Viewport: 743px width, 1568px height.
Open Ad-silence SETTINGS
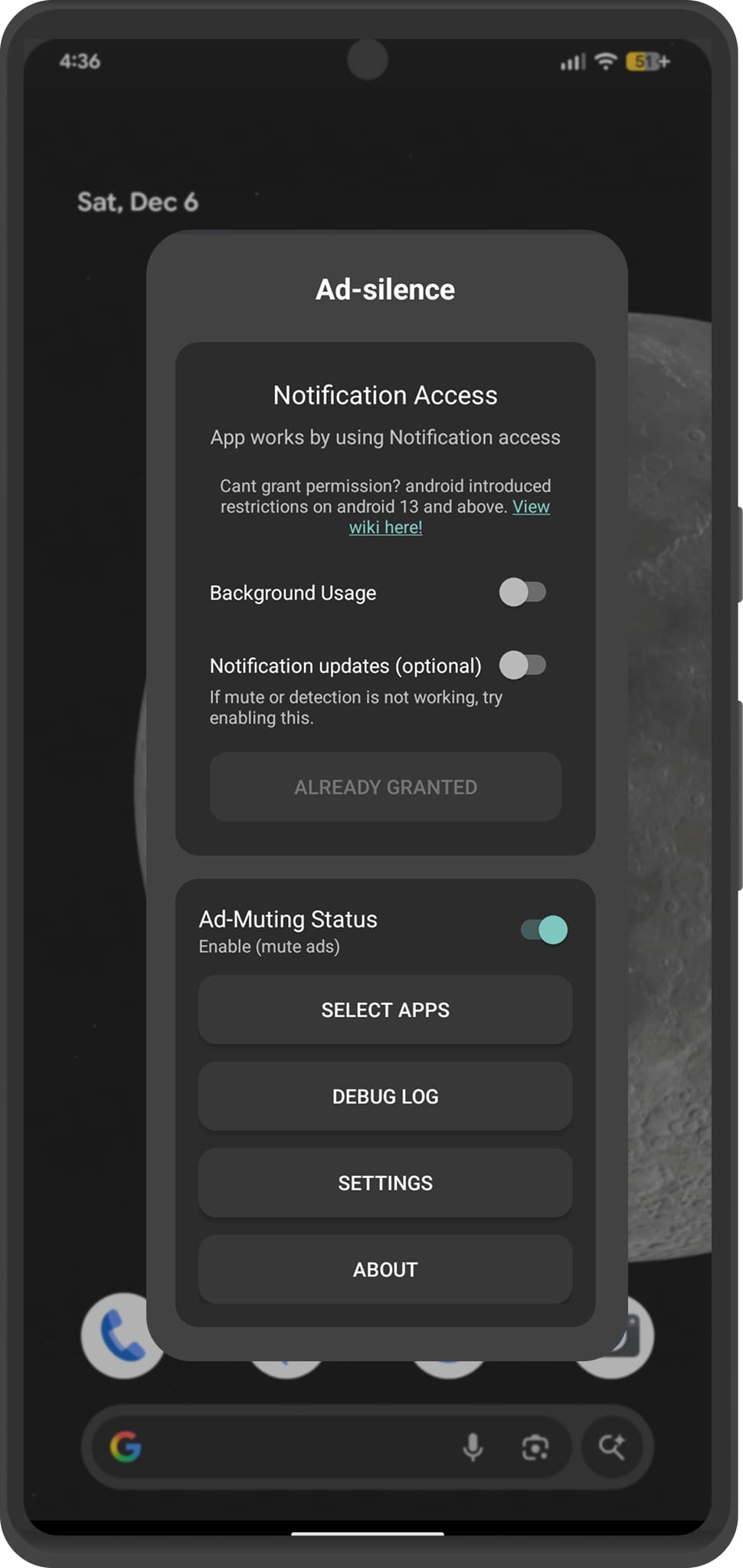385,1182
